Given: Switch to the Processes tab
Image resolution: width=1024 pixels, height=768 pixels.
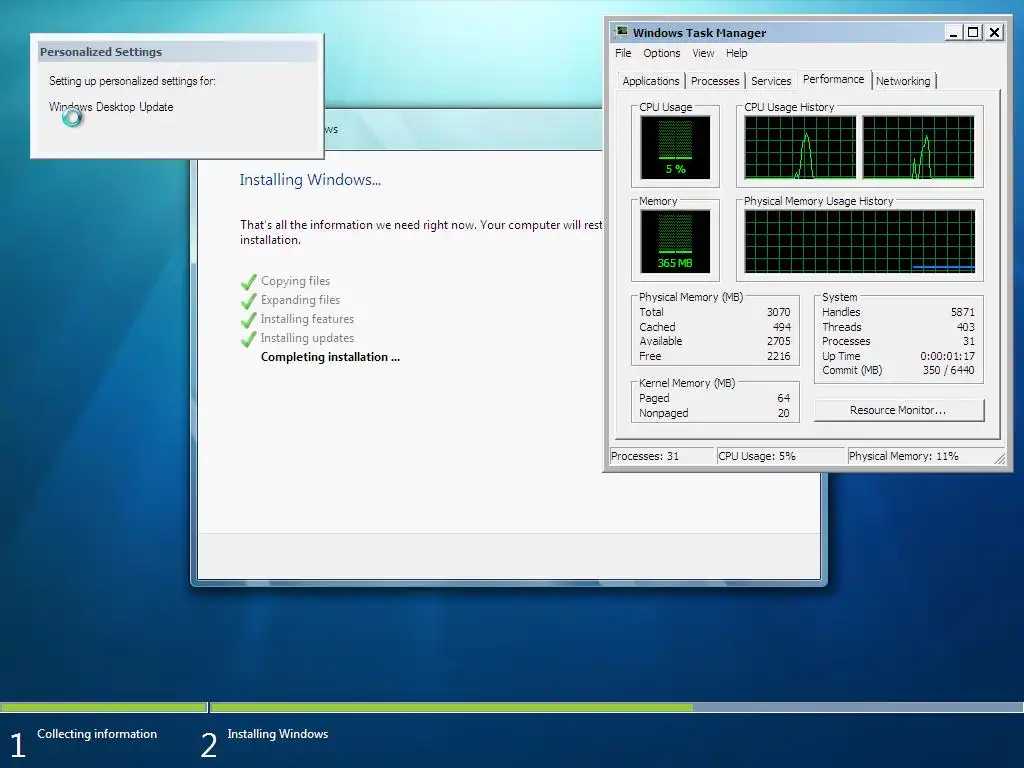Looking at the screenshot, I should click(x=715, y=81).
